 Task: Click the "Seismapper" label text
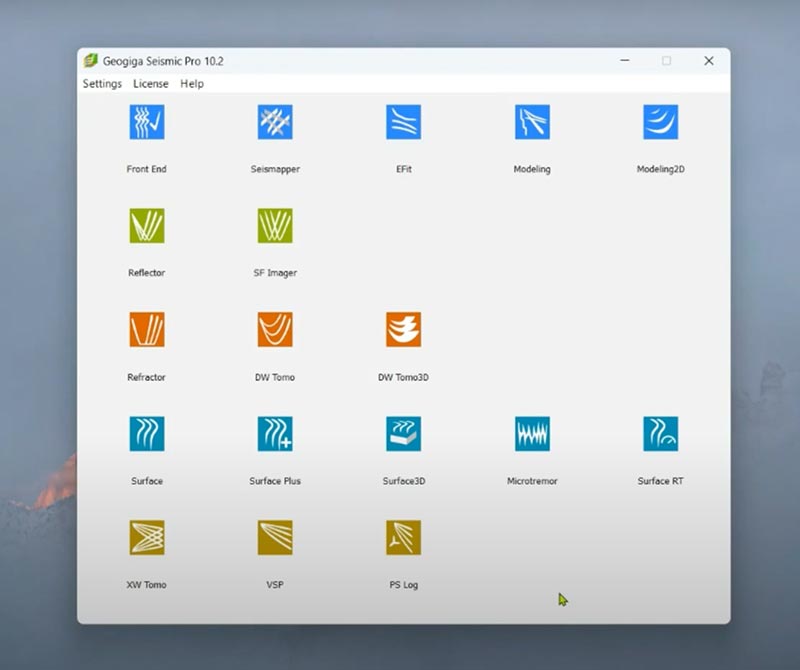(x=275, y=169)
